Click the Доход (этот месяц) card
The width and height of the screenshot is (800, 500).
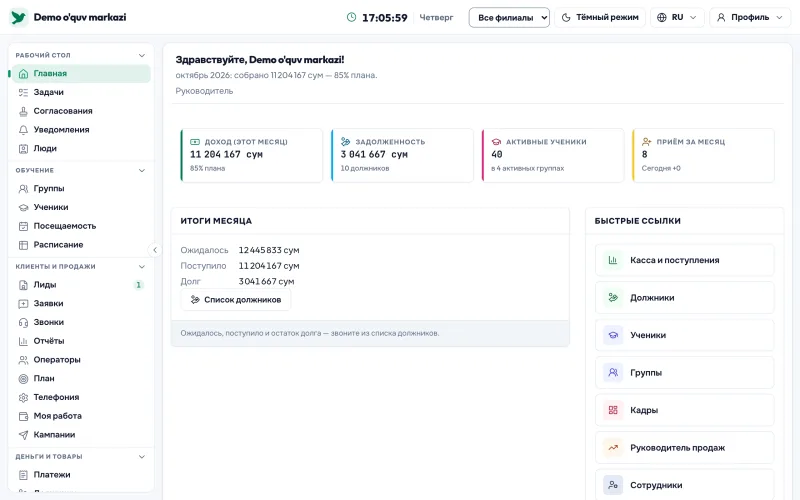(252, 155)
